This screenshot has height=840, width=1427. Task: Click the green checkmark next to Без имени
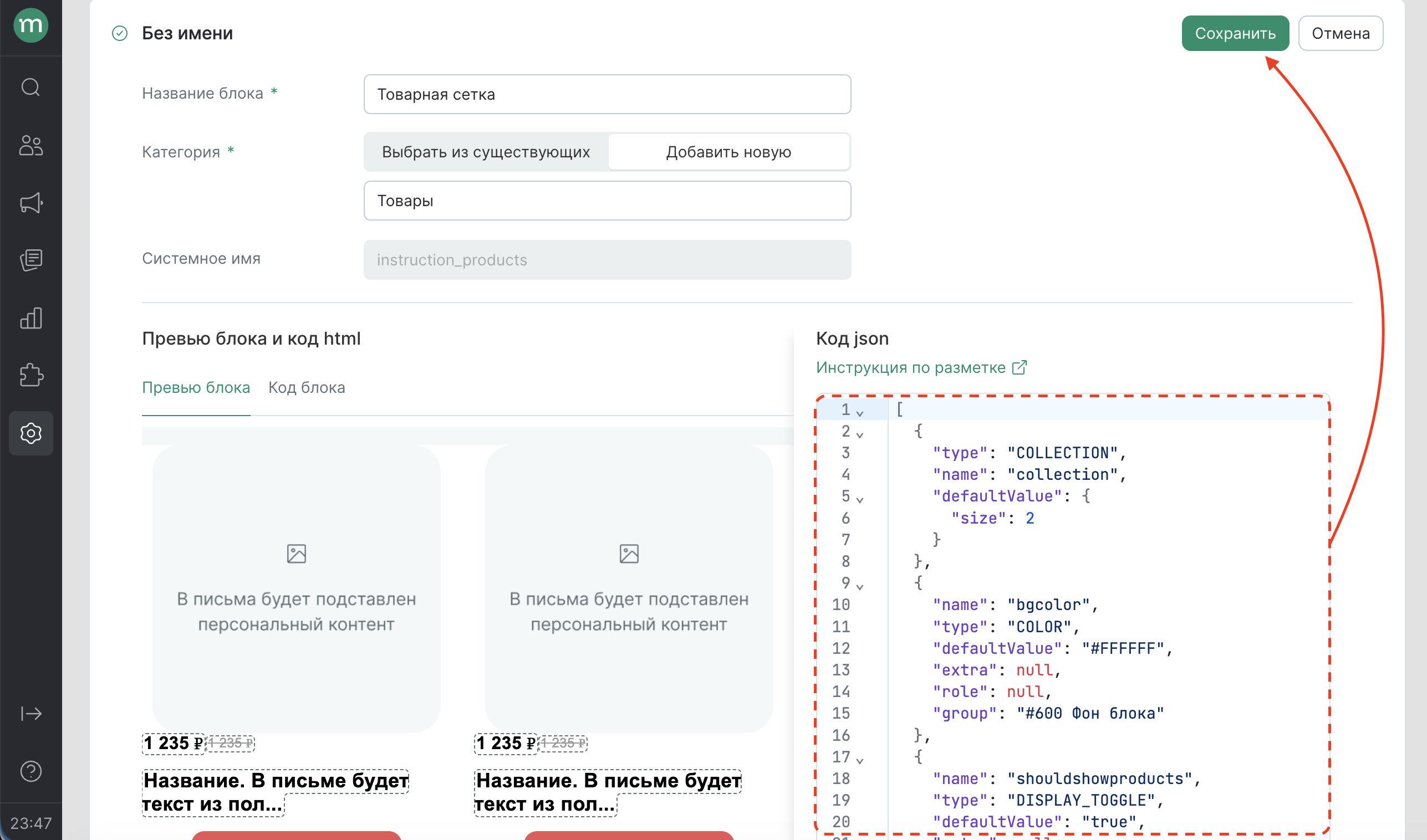[119, 33]
